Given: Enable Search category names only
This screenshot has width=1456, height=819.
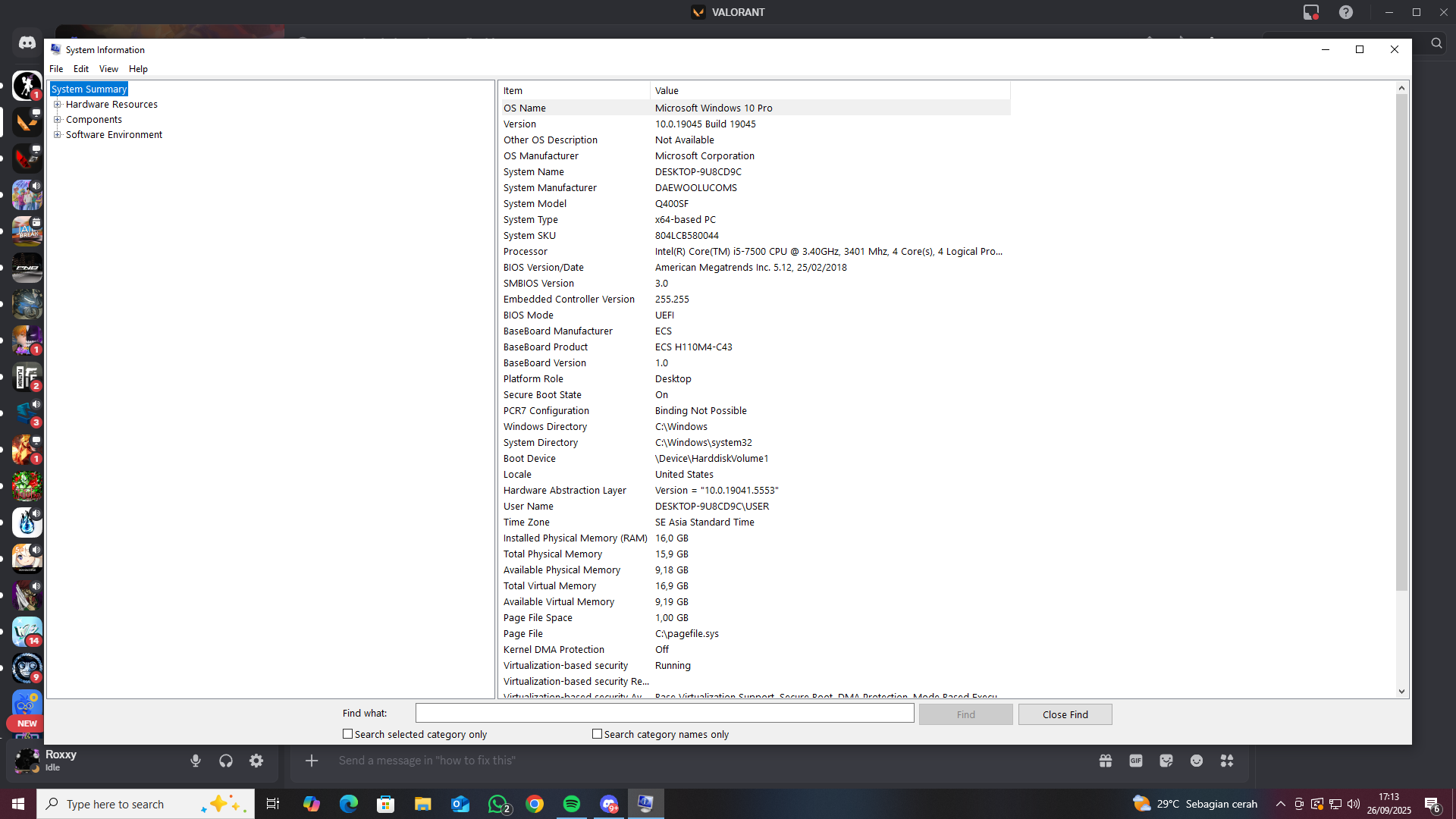Looking at the screenshot, I should [x=598, y=734].
